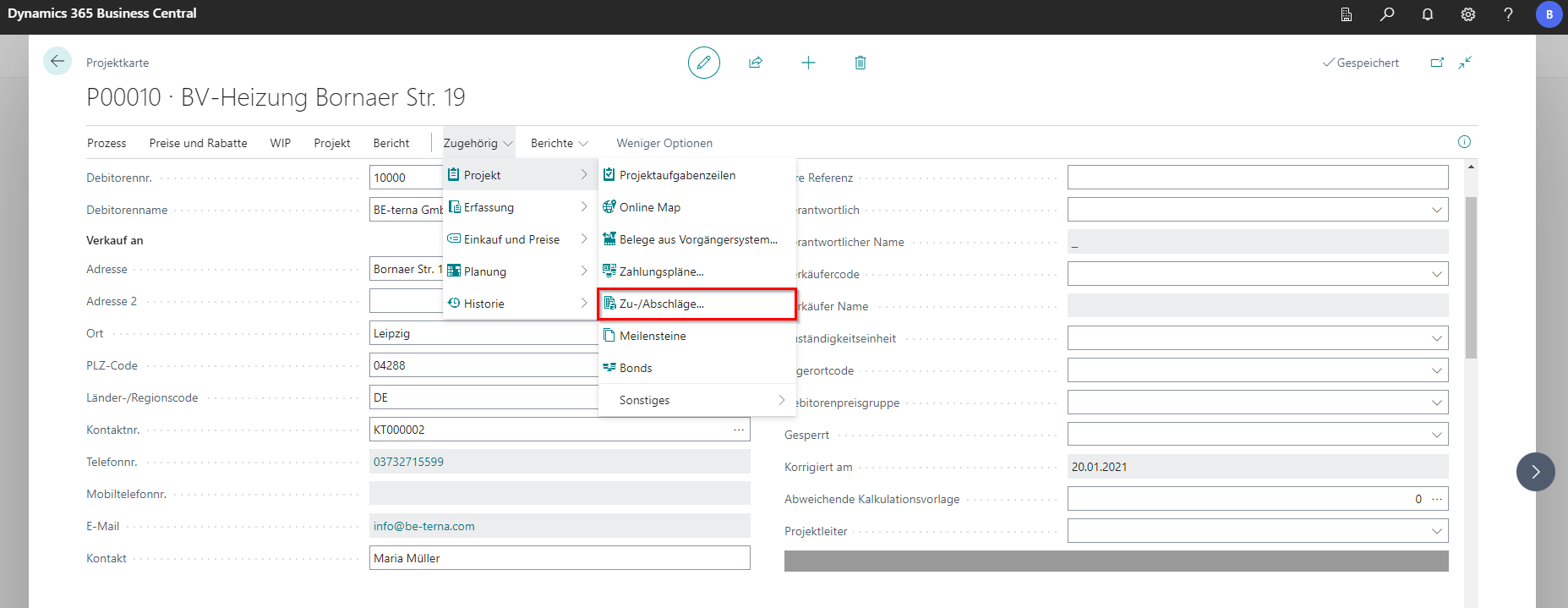This screenshot has width=1568, height=608.
Task: Click next record round arrow button
Action: pos(1535,472)
